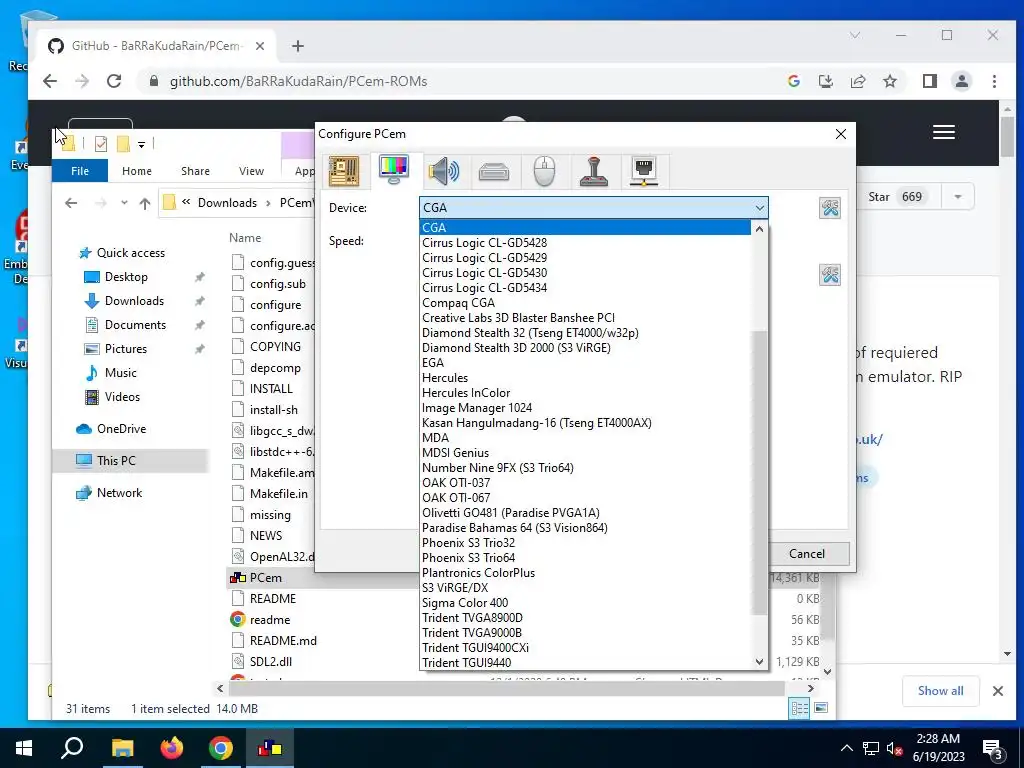Viewport: 1024px width, 768px height.
Task: Choose Phoenix S3 Trio64 entry
Action: [x=585, y=558]
